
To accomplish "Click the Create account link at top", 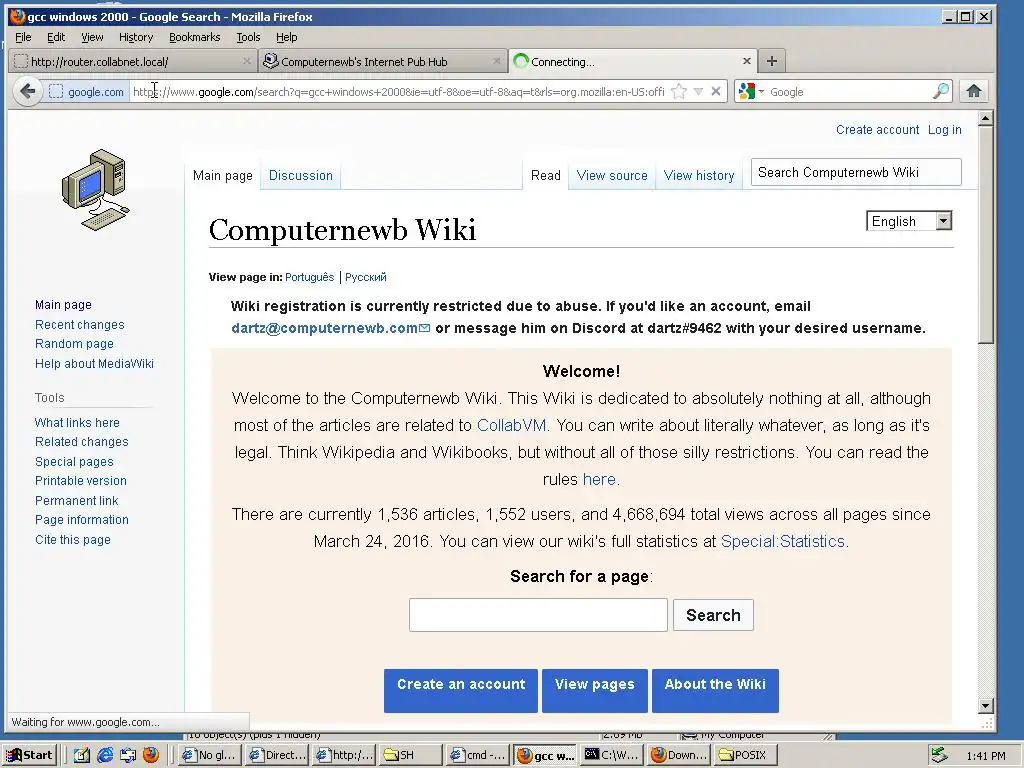I will pos(877,129).
